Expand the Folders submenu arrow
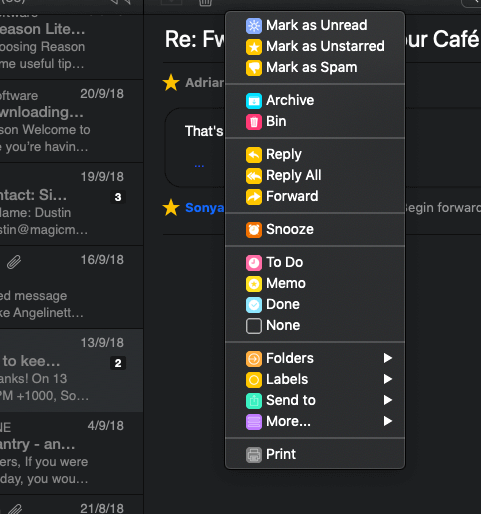This screenshot has width=481, height=514. 387,358
